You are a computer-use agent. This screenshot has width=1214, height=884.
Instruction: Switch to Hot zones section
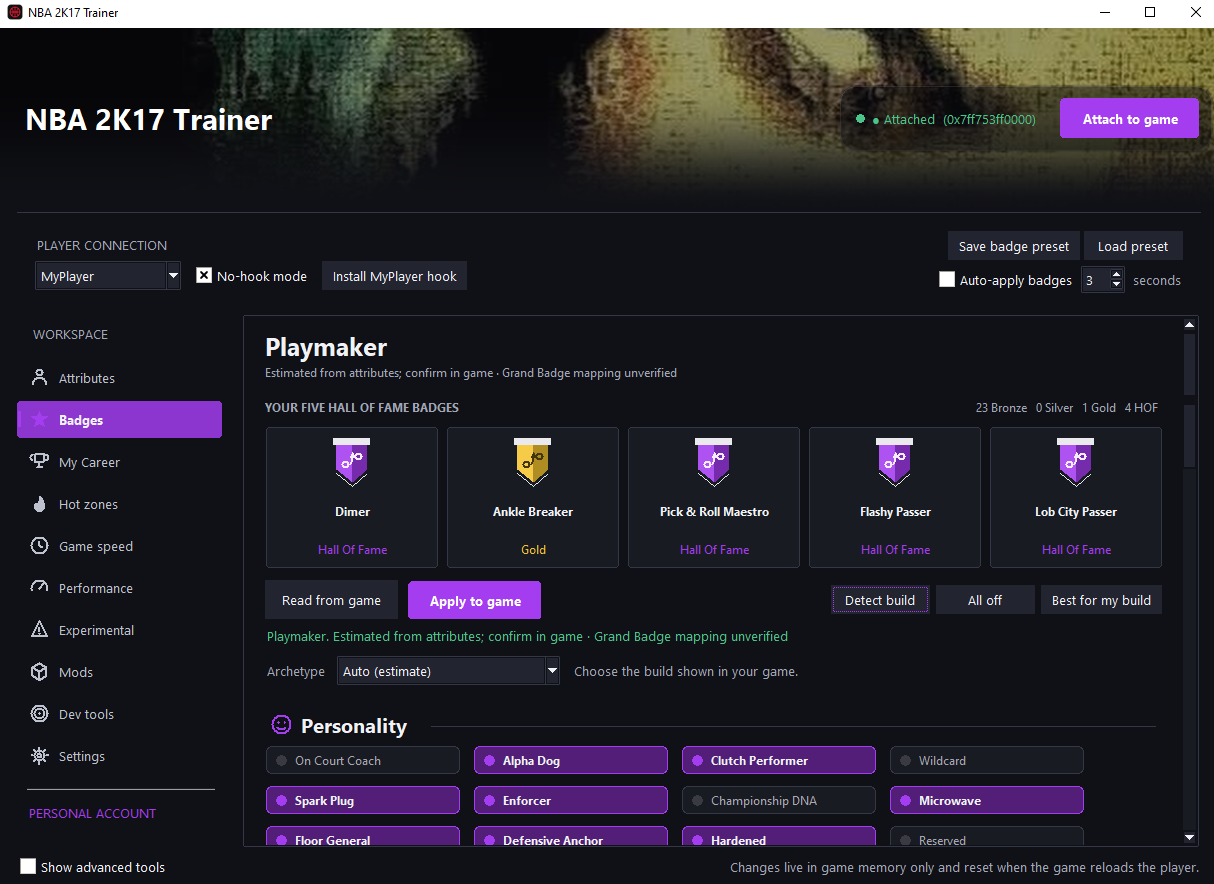(x=119, y=504)
